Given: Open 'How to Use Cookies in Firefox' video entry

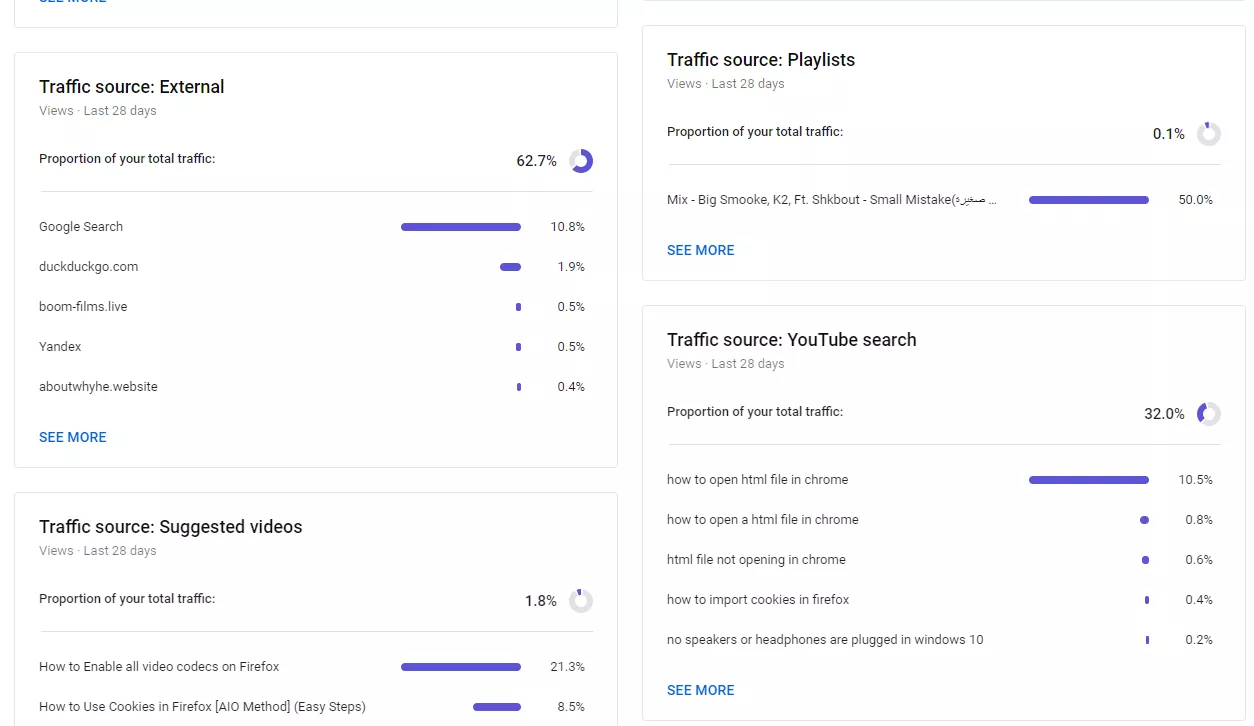Looking at the screenshot, I should coord(202,707).
